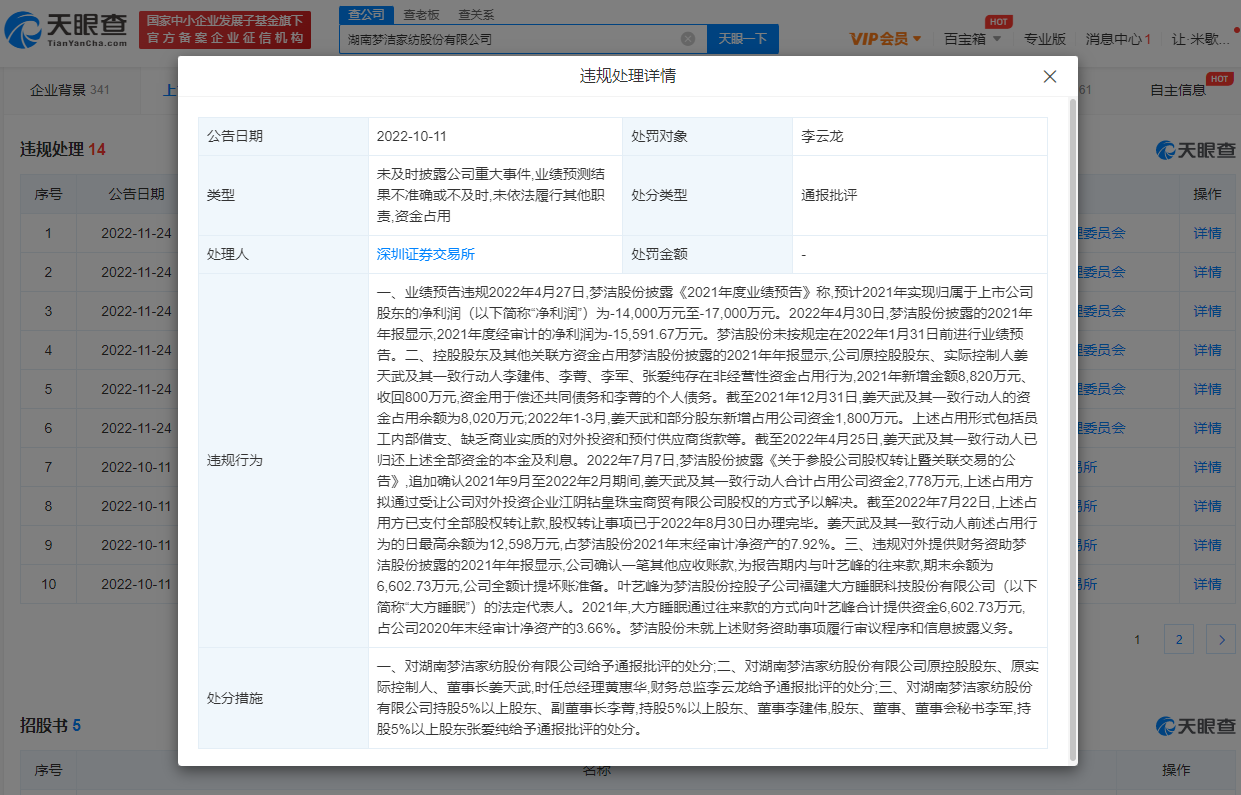Click 通报批评 in 处分类型 cell
The image size is (1241, 795).
pyautogui.click(x=829, y=195)
